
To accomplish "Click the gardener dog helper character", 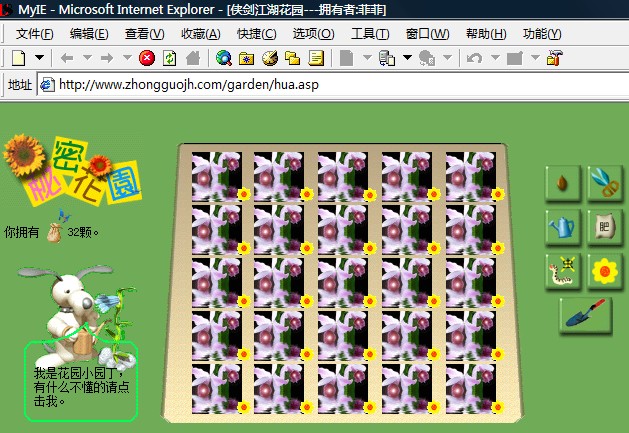I will tap(78, 315).
